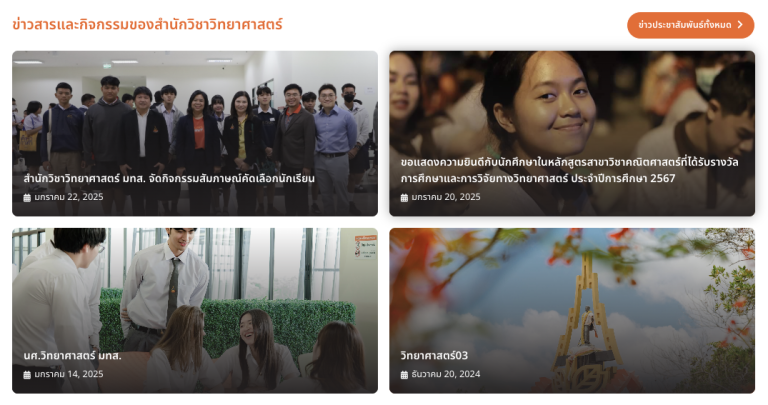
Task: Click calendar icon beside มกราคม 20, 2025
Action: click(x=404, y=198)
